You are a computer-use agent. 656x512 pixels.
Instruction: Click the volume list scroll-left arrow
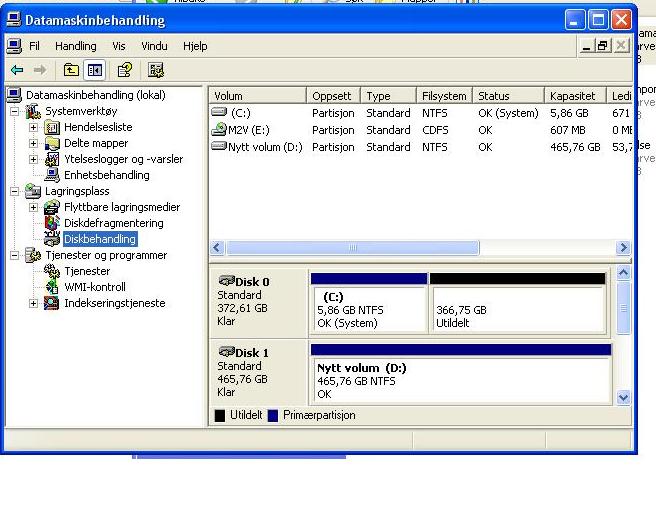pos(217,248)
